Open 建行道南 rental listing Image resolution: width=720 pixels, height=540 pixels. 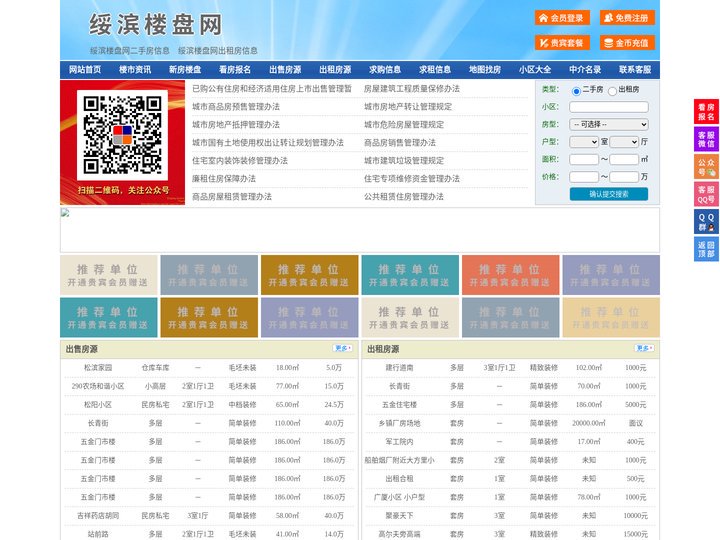coord(399,368)
